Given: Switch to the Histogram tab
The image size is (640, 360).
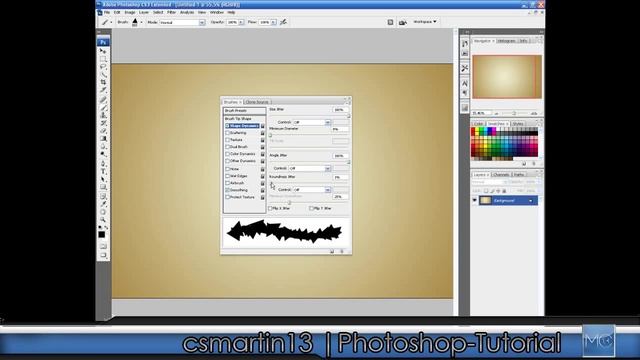Looking at the screenshot, I should (506, 41).
